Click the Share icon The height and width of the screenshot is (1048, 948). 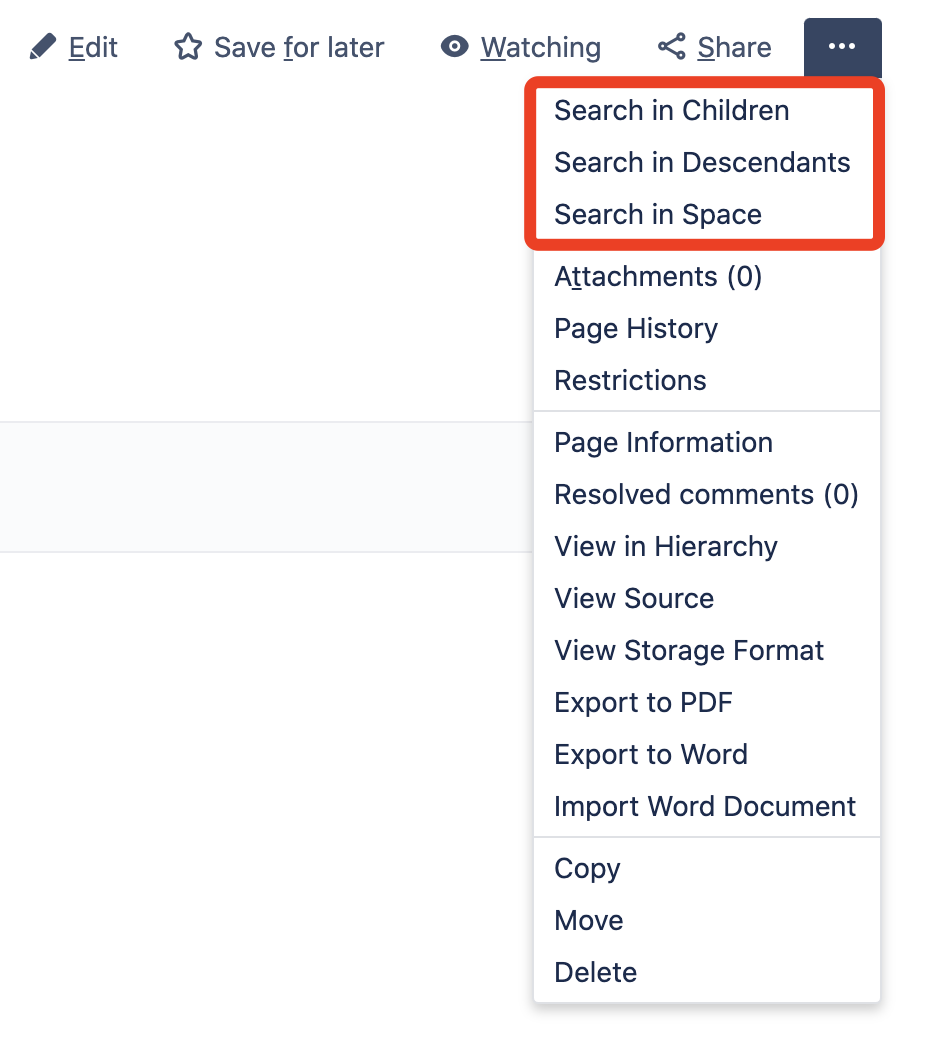pyautogui.click(x=671, y=47)
